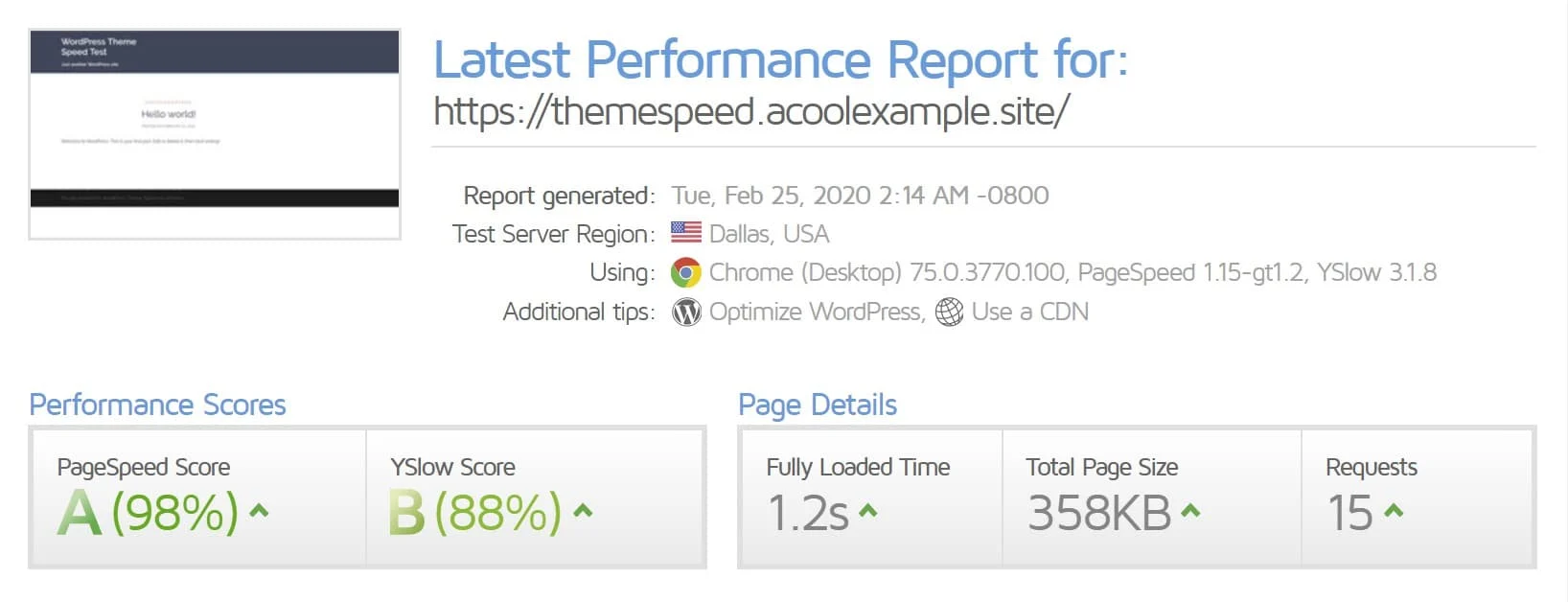Click the US flag icon

pyautogui.click(x=685, y=233)
